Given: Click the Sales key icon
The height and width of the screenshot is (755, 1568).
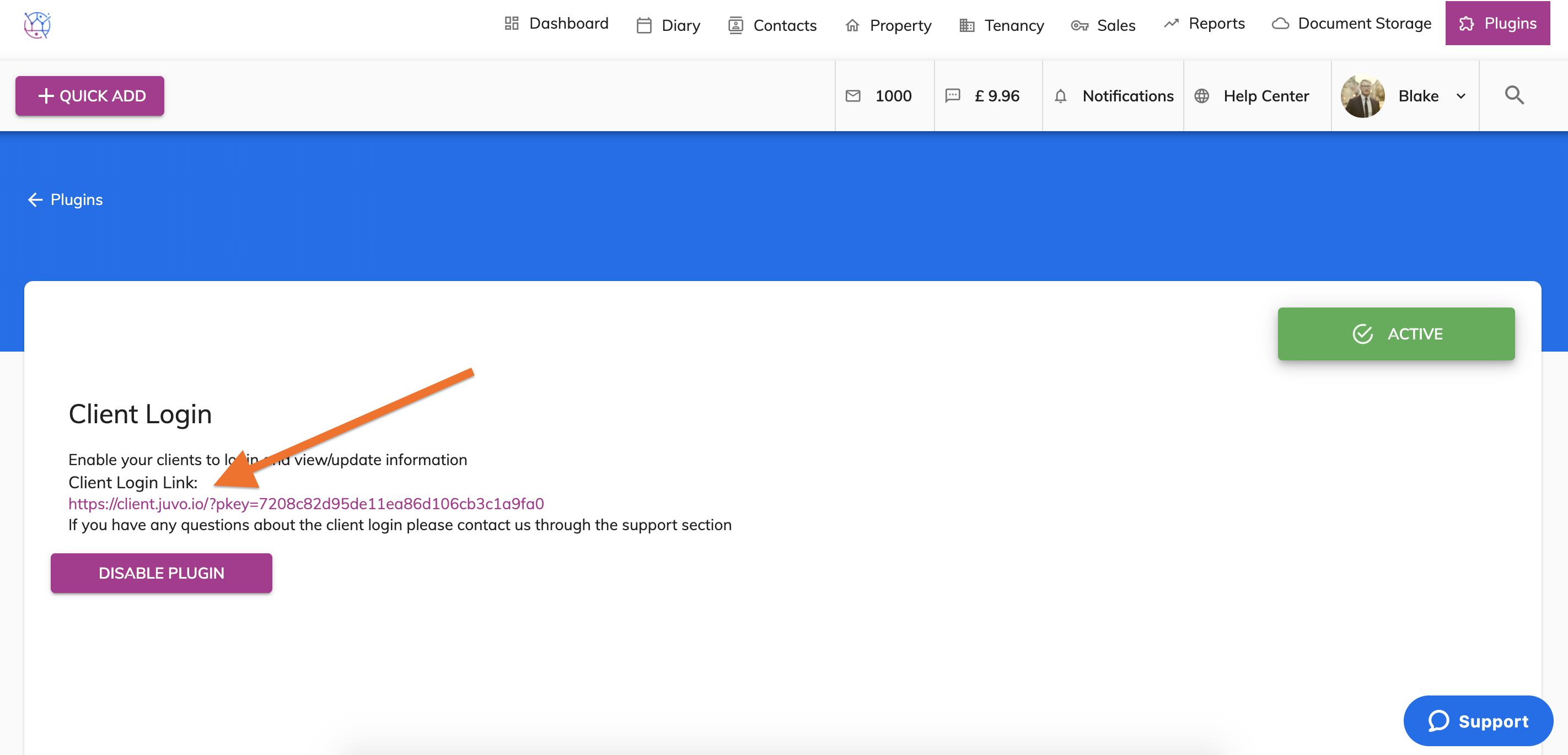Looking at the screenshot, I should click(x=1080, y=25).
